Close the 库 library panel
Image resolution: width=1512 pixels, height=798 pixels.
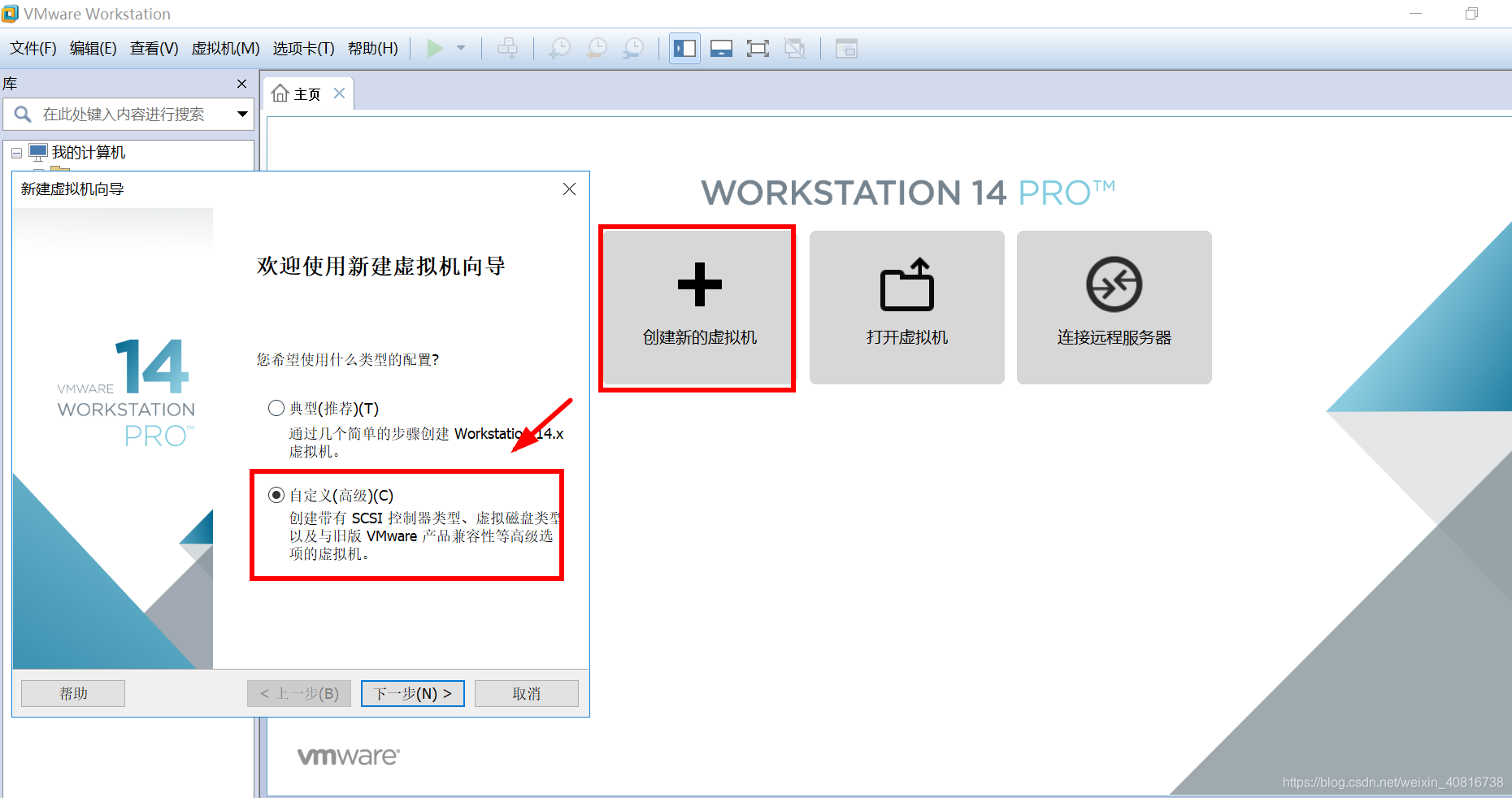pyautogui.click(x=241, y=84)
